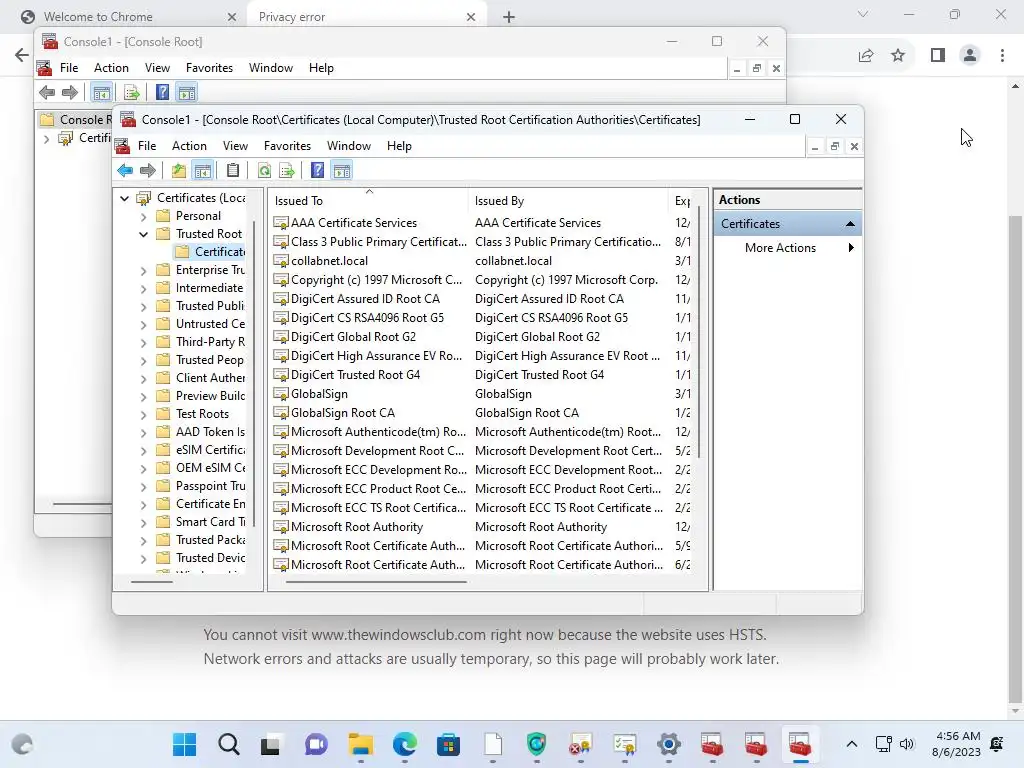Open File menu in the front console window
1024x768 pixels.
(x=147, y=146)
